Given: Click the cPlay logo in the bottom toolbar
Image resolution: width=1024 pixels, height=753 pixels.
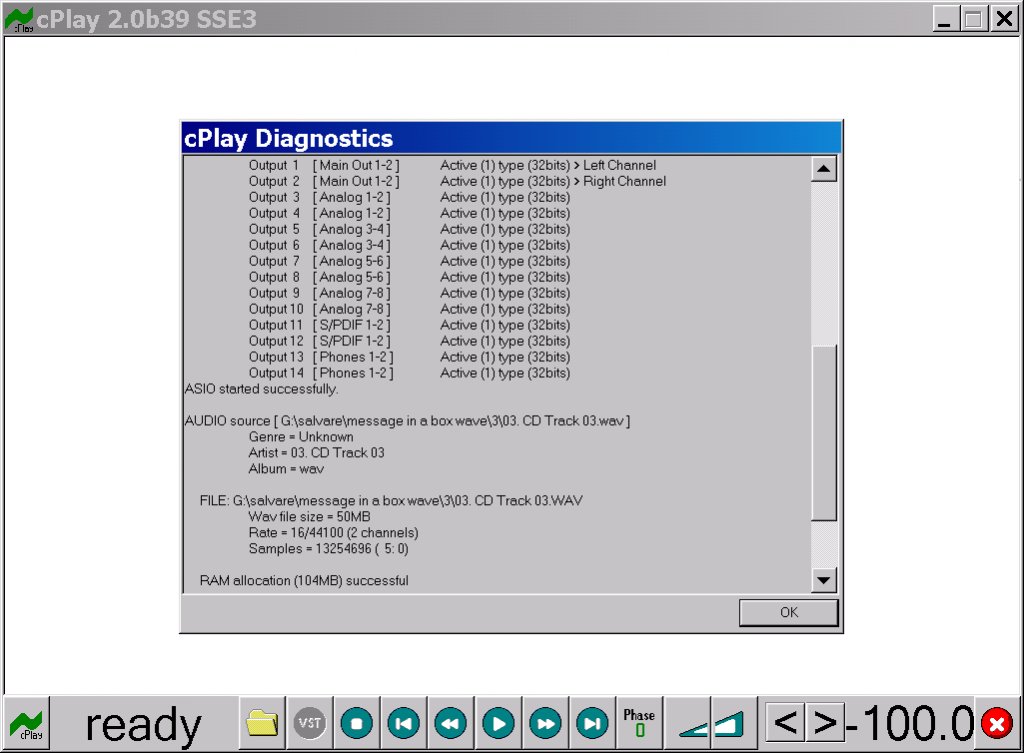Looking at the screenshot, I should (27, 724).
